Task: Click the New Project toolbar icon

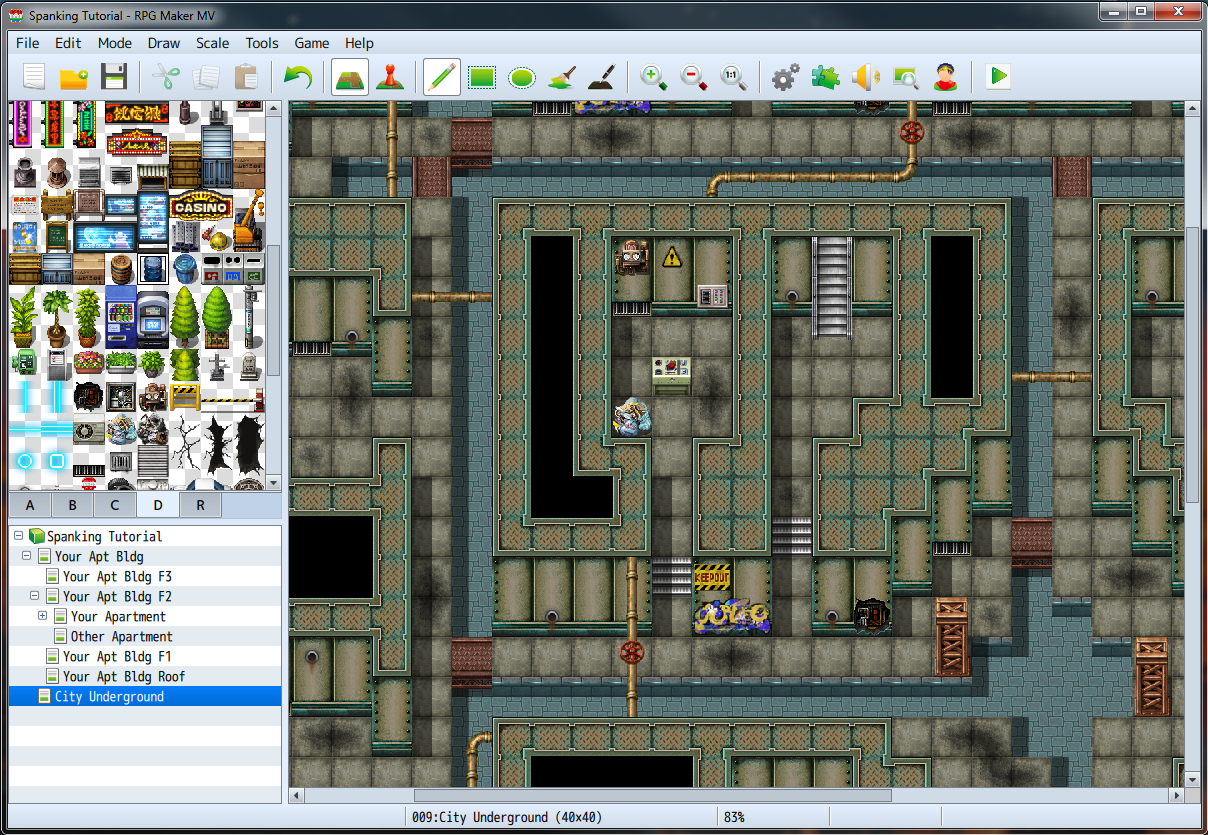Action: click(x=35, y=78)
